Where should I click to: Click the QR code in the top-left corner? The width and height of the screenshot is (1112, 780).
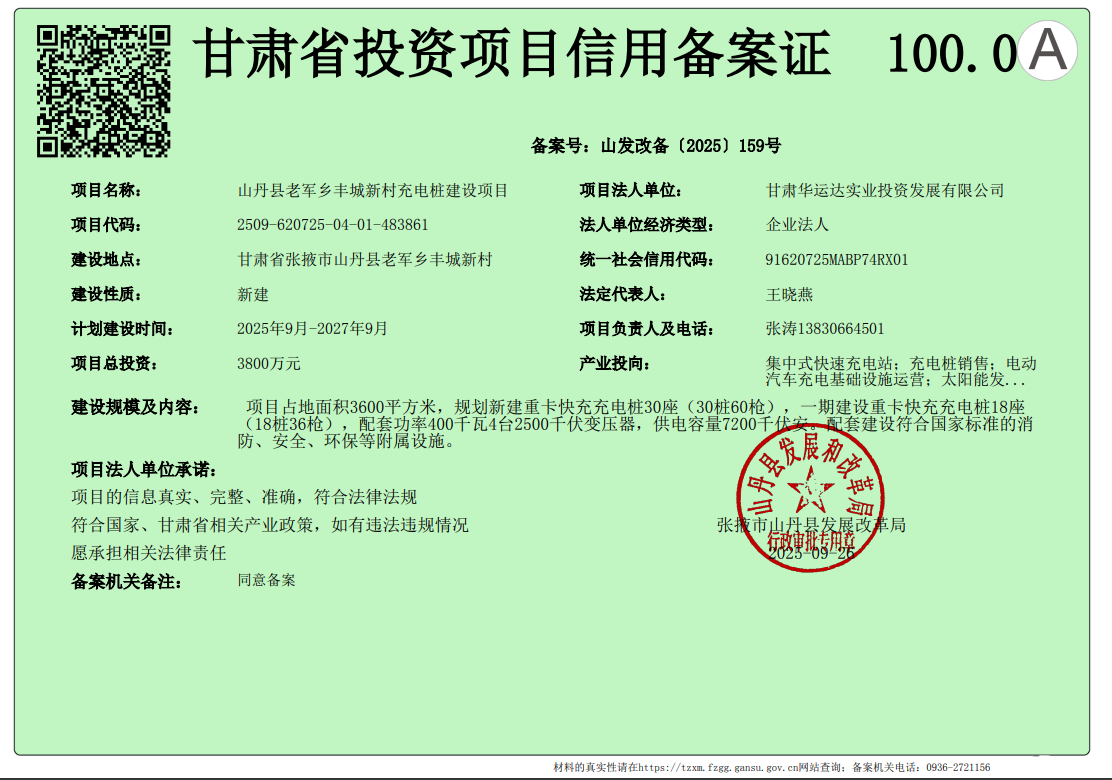(103, 91)
